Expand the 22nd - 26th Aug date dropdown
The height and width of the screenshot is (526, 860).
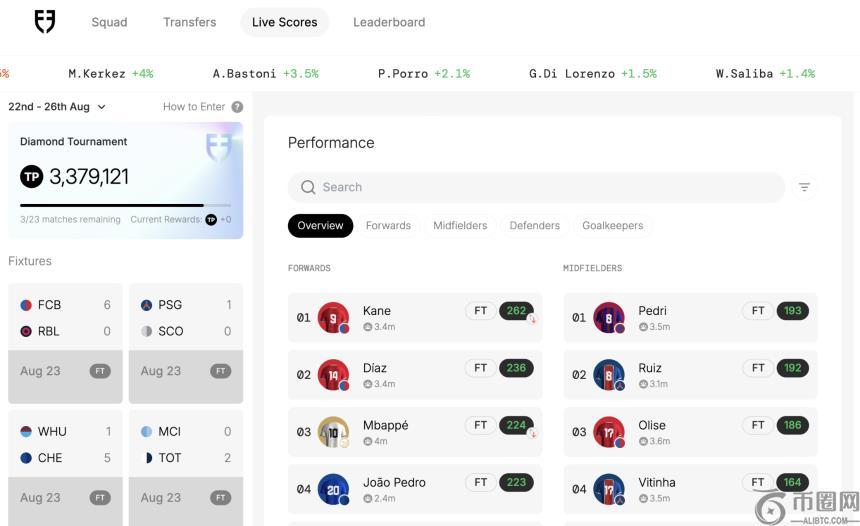tap(57, 107)
